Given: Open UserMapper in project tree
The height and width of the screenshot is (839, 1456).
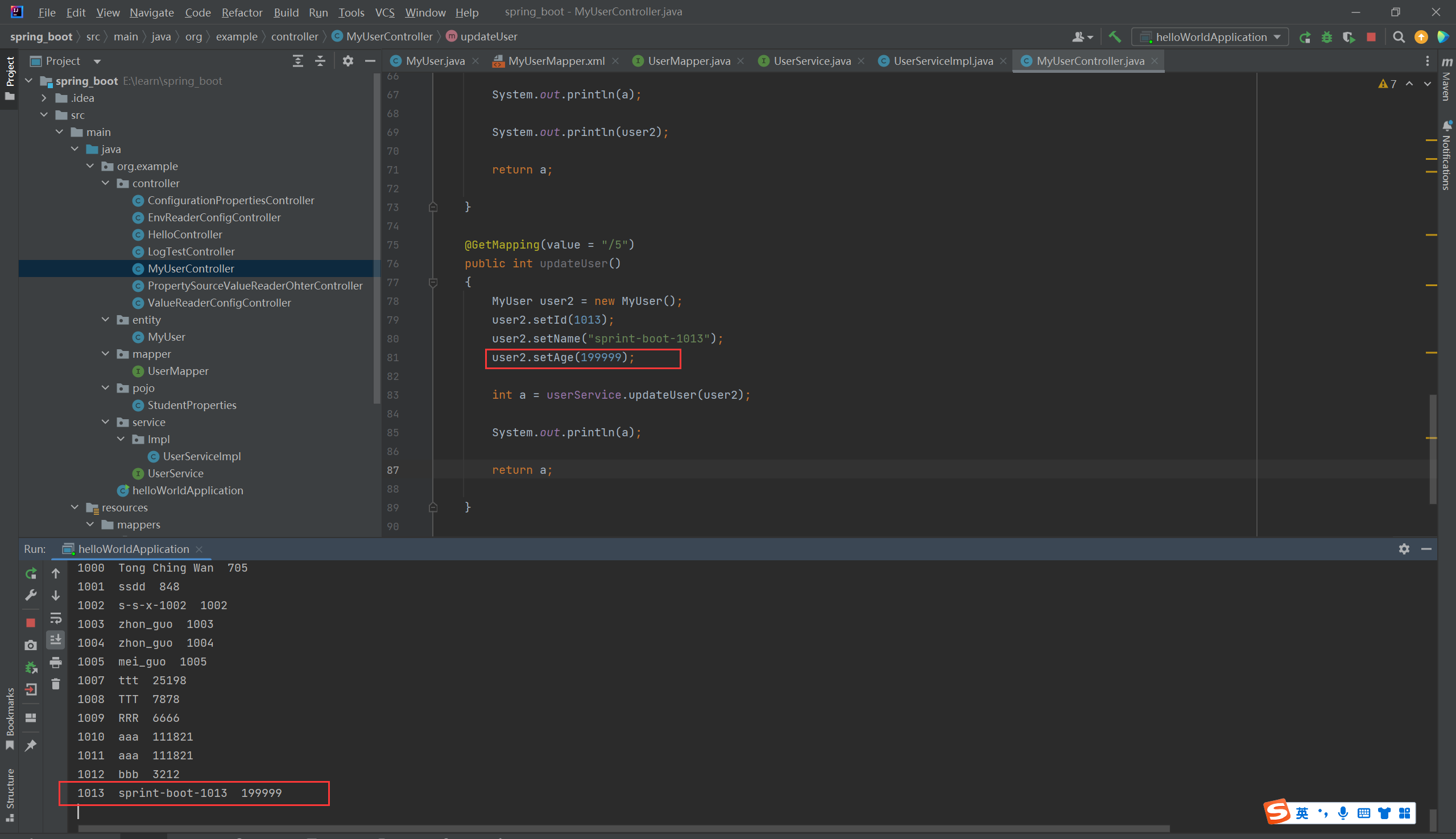Looking at the screenshot, I should (177, 371).
